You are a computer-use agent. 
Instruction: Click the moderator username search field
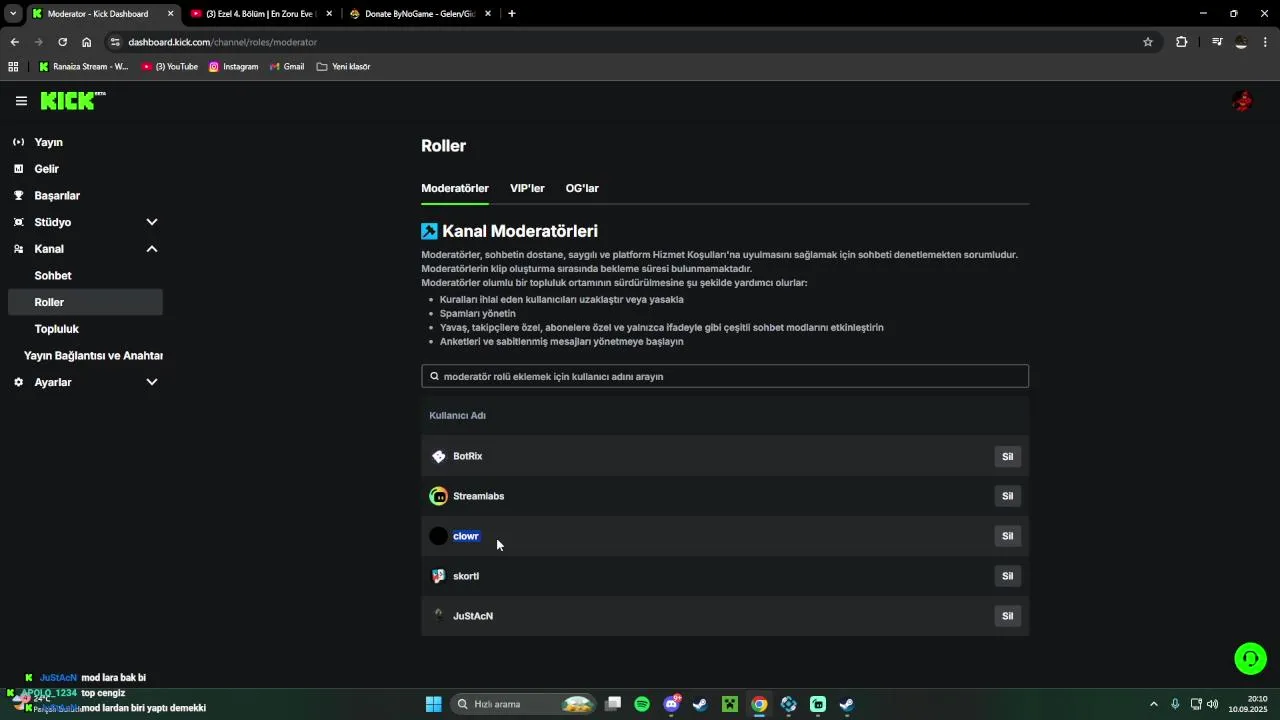[x=725, y=377]
